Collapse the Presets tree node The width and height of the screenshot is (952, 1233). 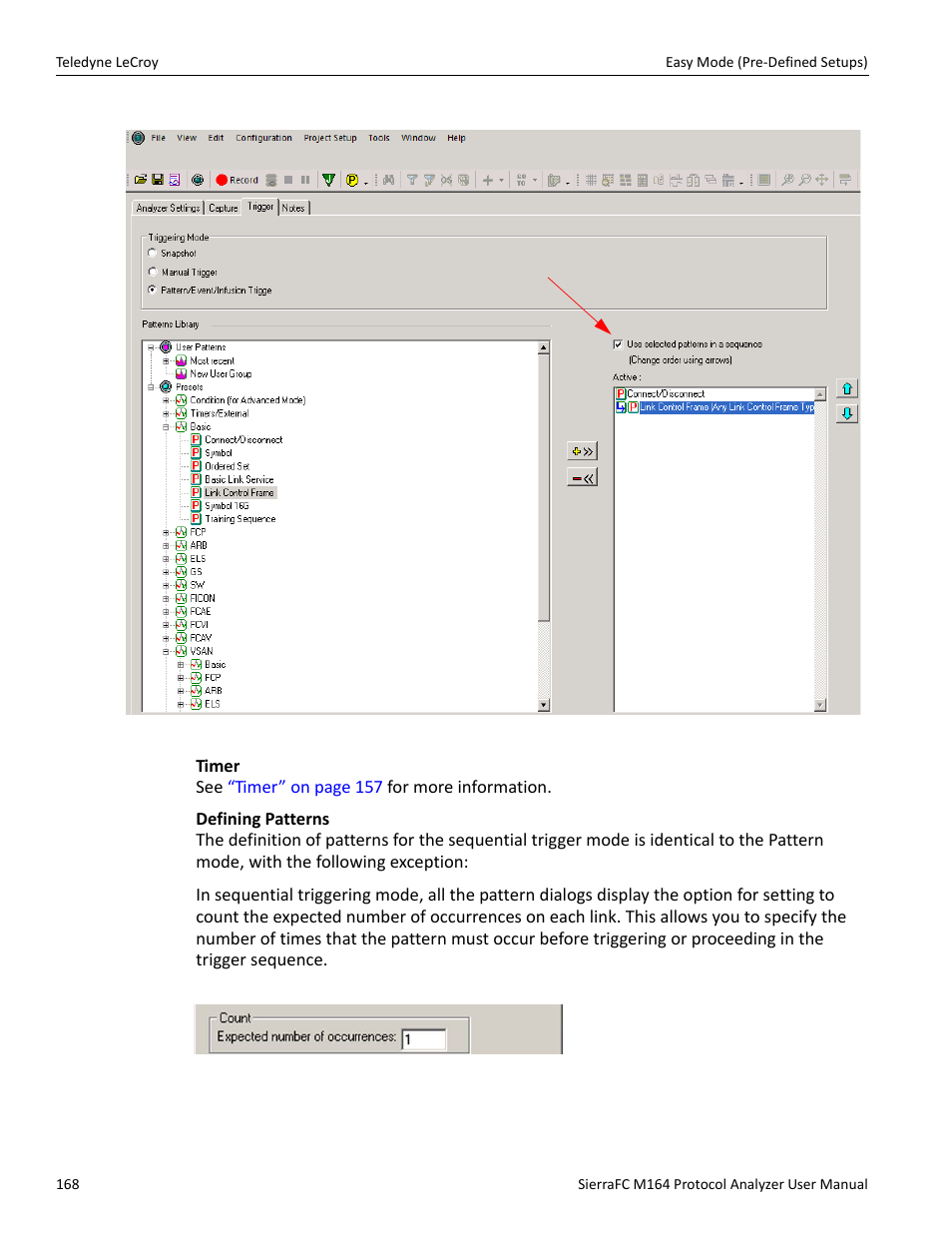[x=152, y=387]
